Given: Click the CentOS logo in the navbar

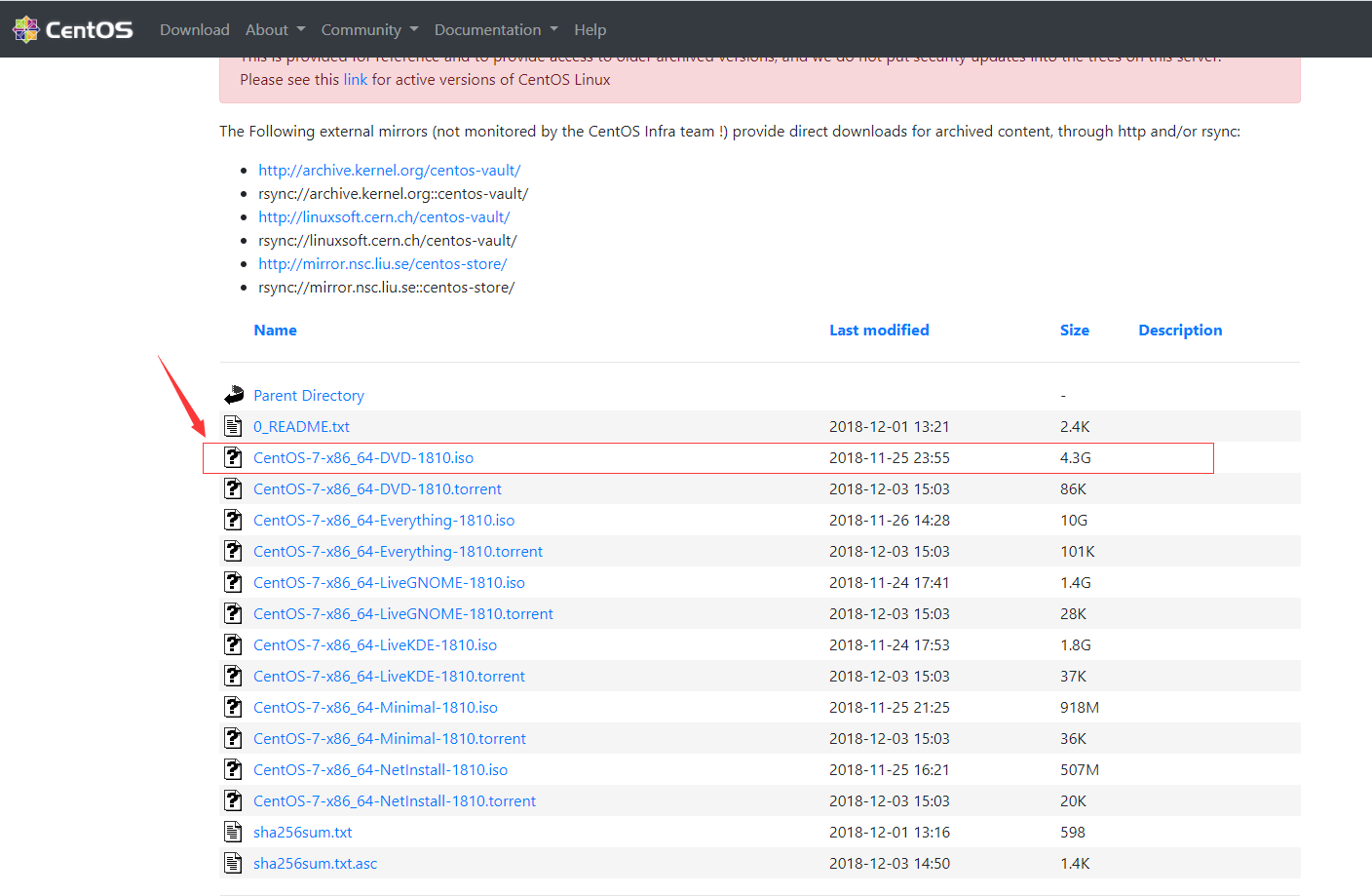Looking at the screenshot, I should [x=73, y=29].
